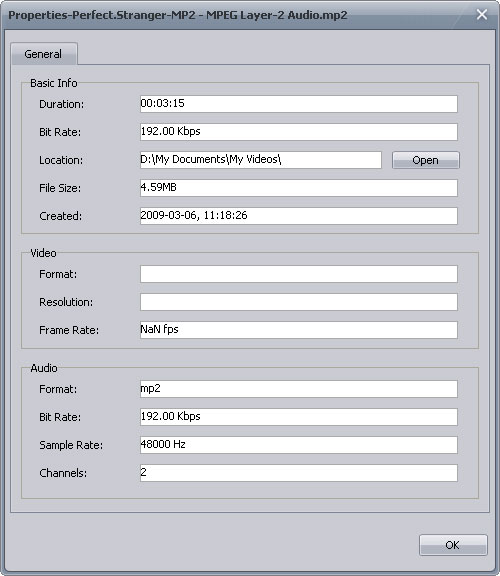Screen dimensions: 500x576
Task: Click the 'Location:' label
Action: 61,160
